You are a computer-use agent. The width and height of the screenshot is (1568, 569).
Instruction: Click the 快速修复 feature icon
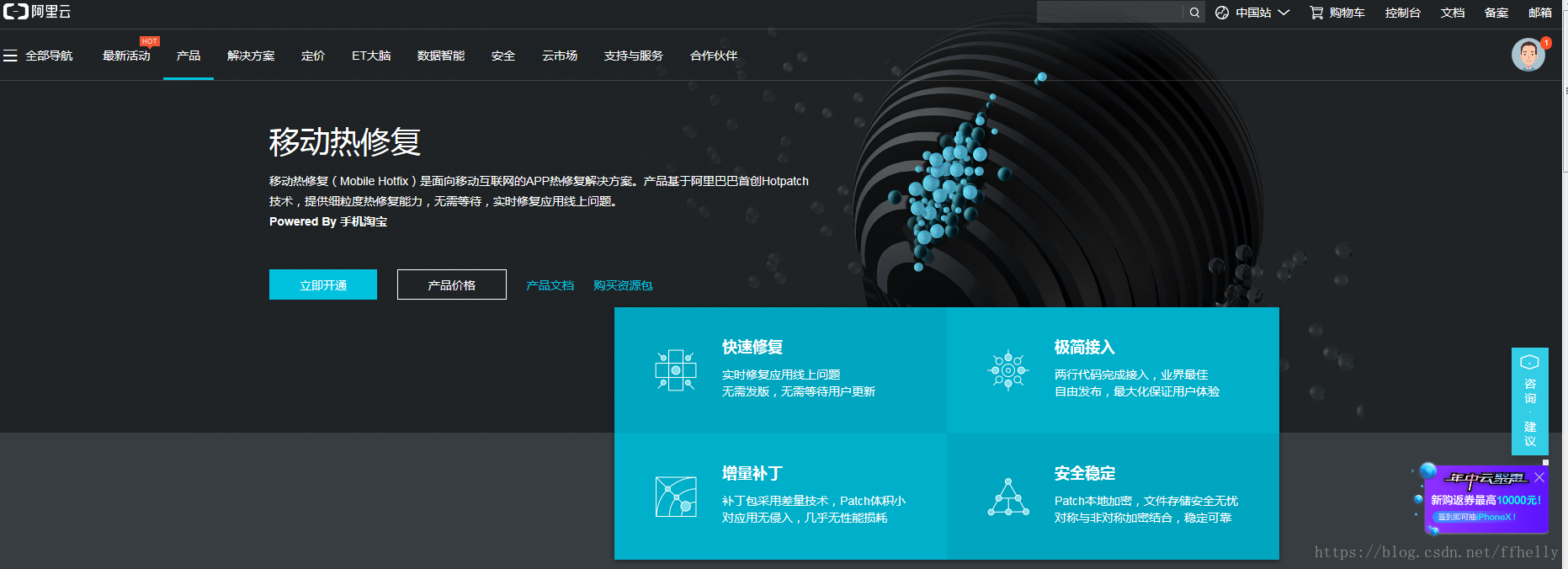(676, 370)
